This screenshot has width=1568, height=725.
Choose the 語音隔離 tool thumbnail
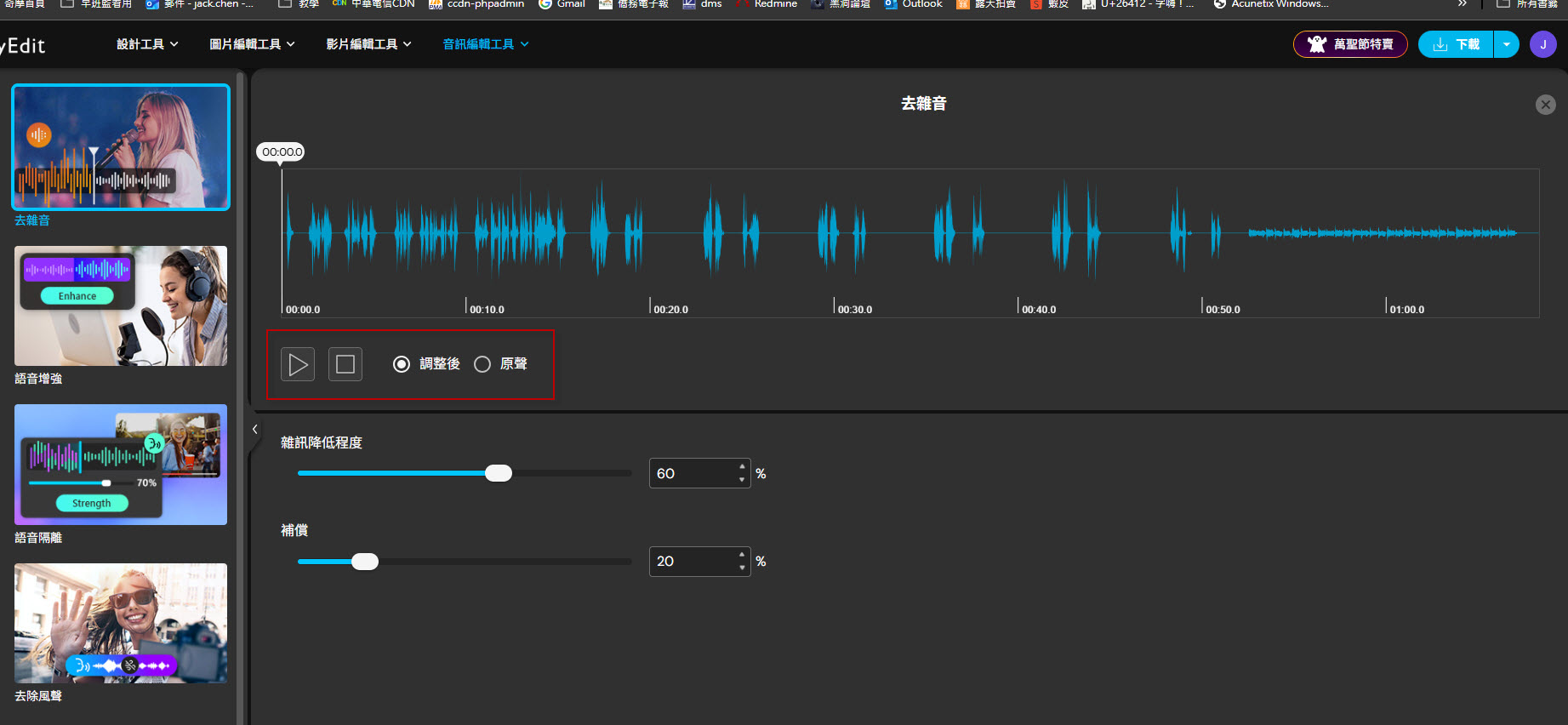[121, 465]
